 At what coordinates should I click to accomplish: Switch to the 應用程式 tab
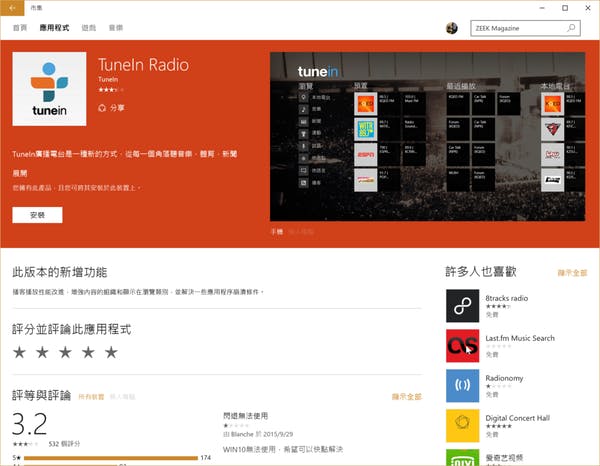click(x=54, y=28)
